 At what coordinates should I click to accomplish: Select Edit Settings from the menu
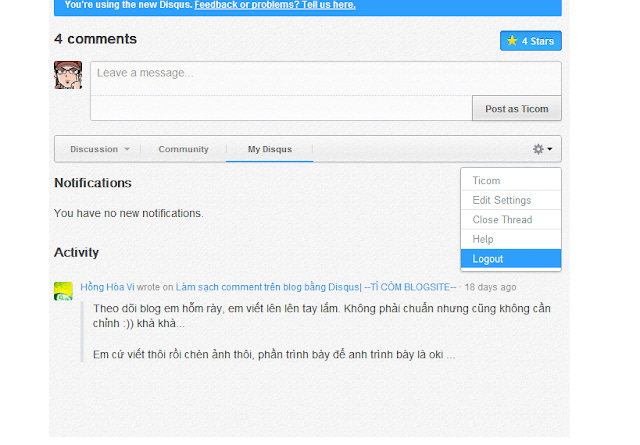tap(511, 200)
